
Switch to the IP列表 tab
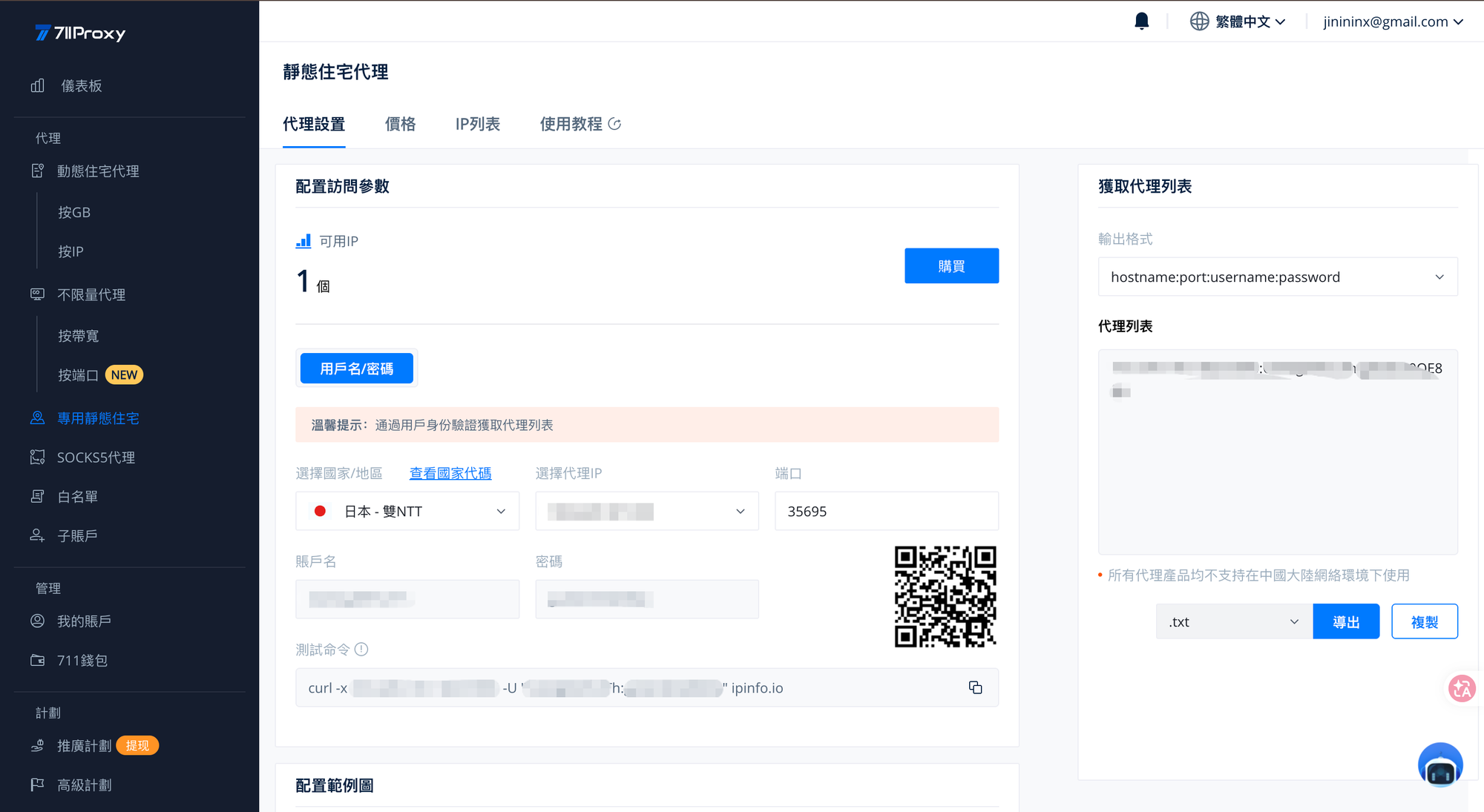pos(478,124)
